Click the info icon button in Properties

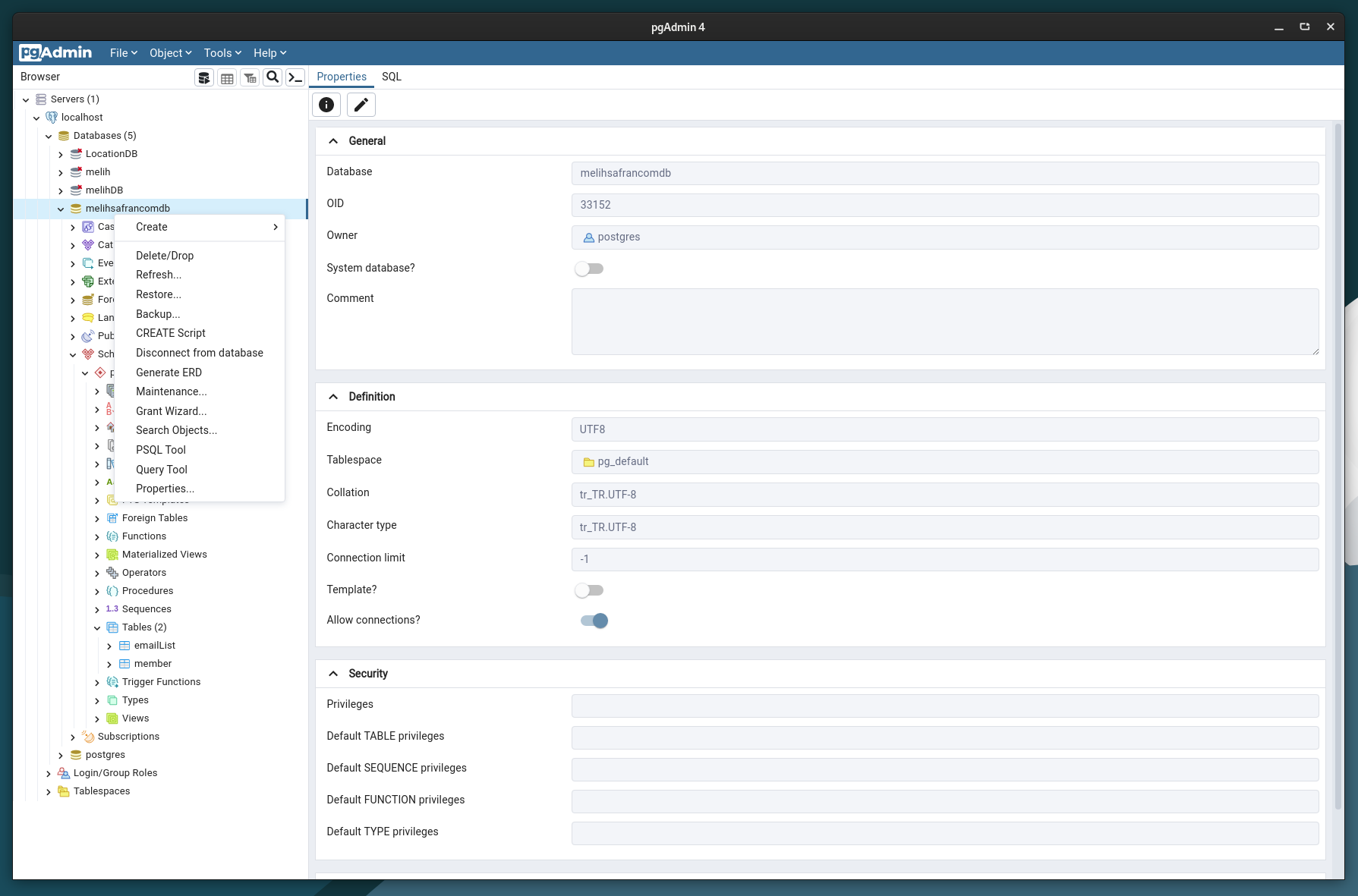(326, 105)
